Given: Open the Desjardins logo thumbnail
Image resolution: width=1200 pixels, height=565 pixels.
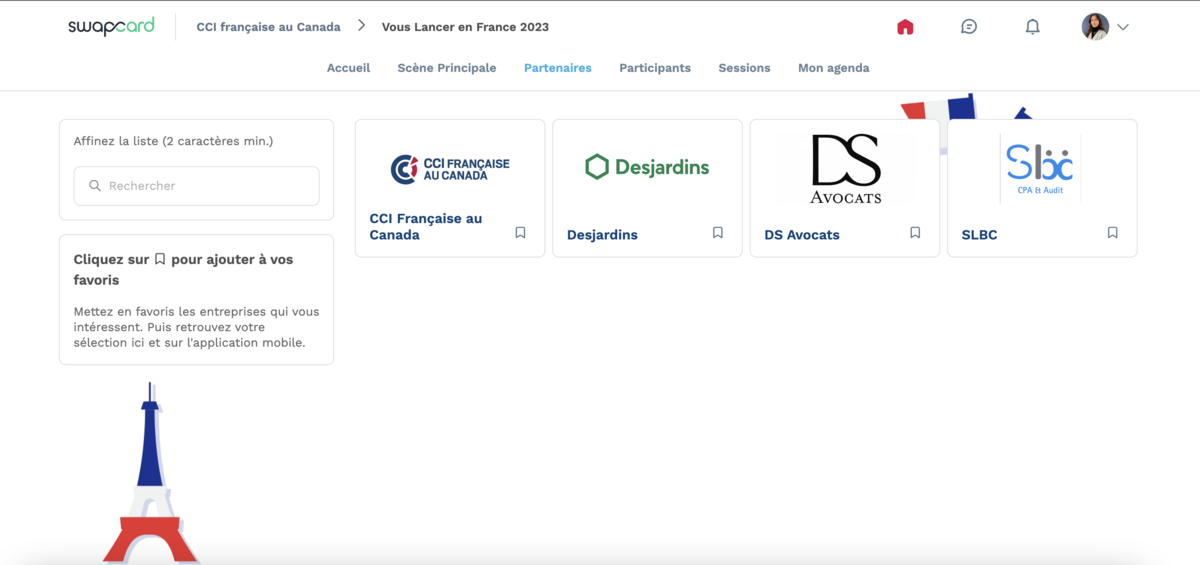Looking at the screenshot, I should coord(647,167).
